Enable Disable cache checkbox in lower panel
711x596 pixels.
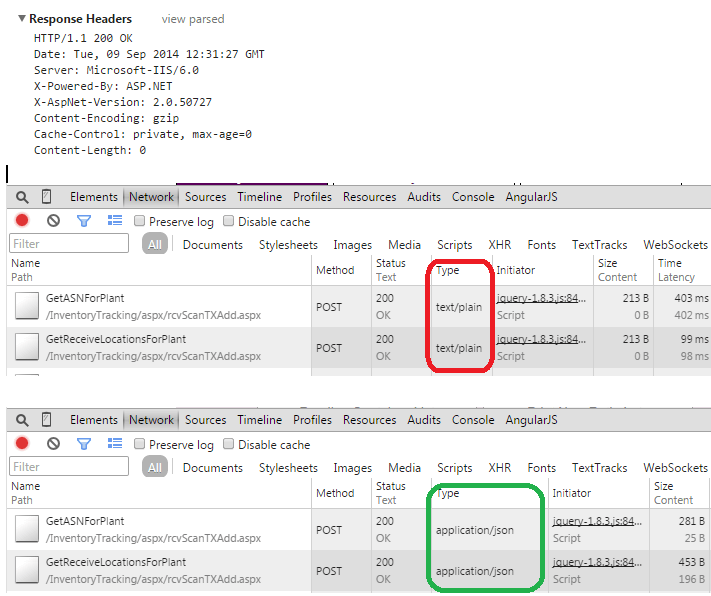click(x=229, y=444)
